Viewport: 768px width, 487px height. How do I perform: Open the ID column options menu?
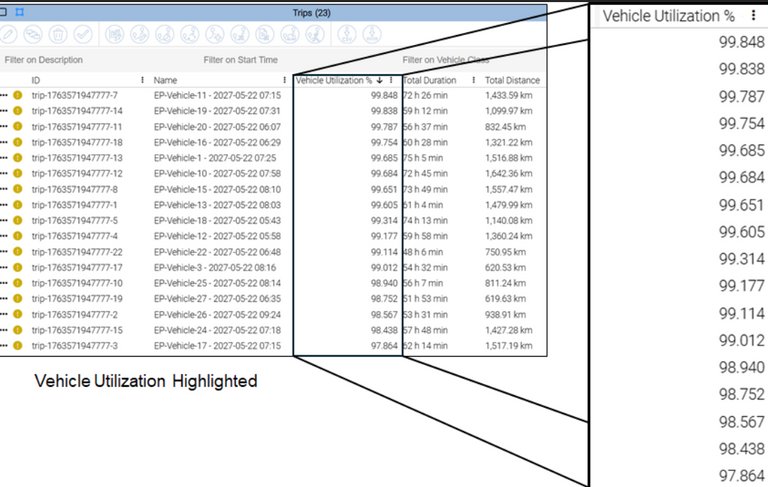(143, 80)
